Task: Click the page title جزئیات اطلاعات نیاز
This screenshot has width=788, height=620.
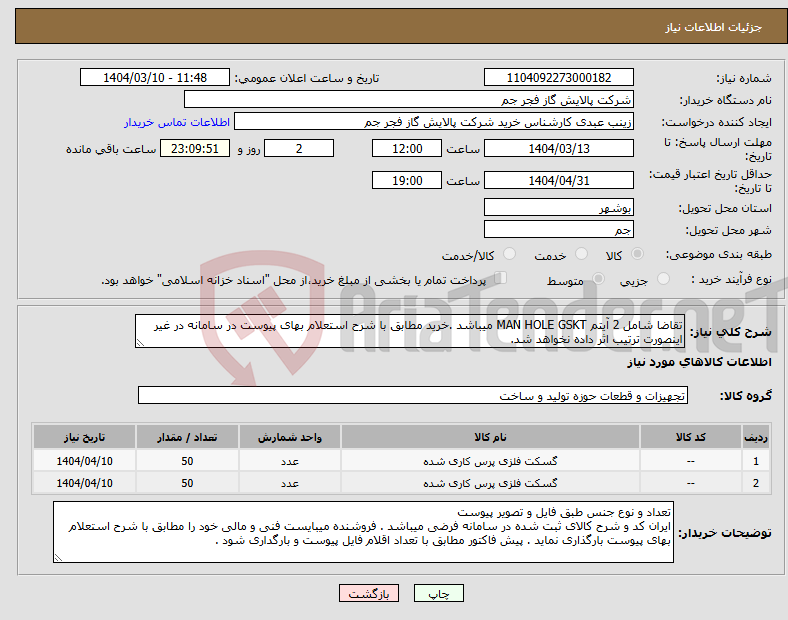Action: [x=714, y=27]
